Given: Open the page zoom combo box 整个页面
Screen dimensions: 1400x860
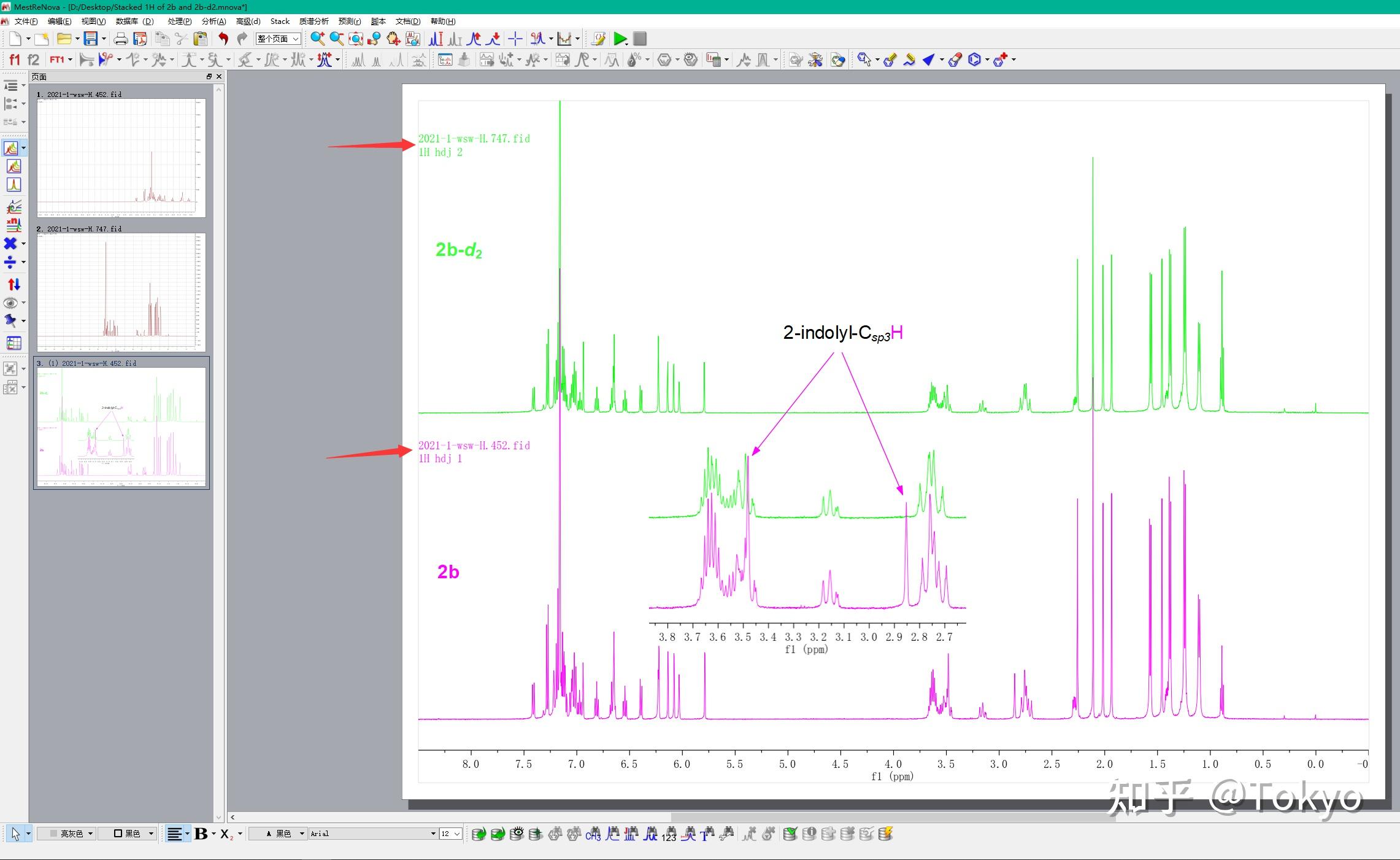Looking at the screenshot, I should click(278, 39).
